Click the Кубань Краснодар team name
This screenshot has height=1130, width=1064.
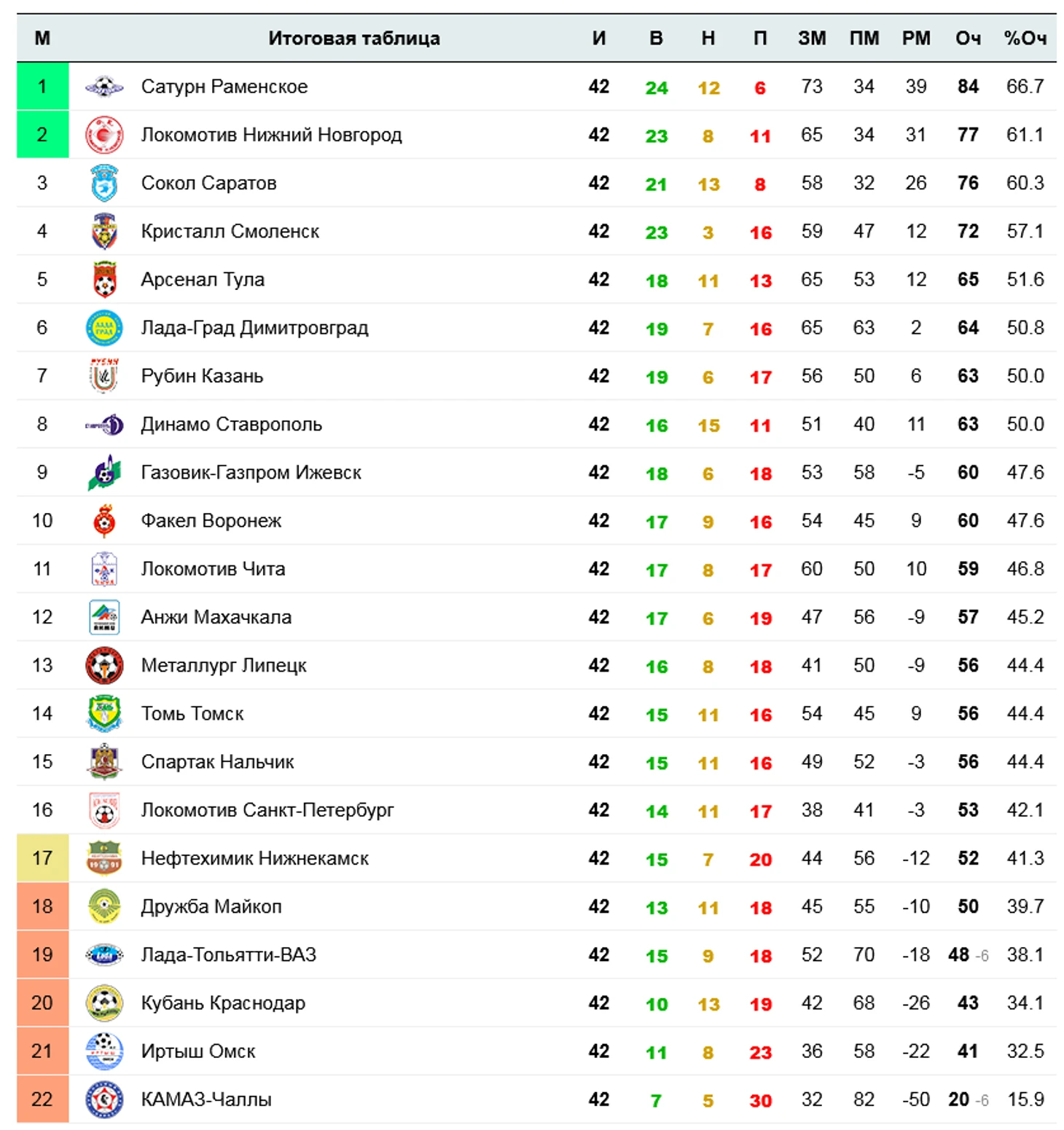click(223, 1003)
